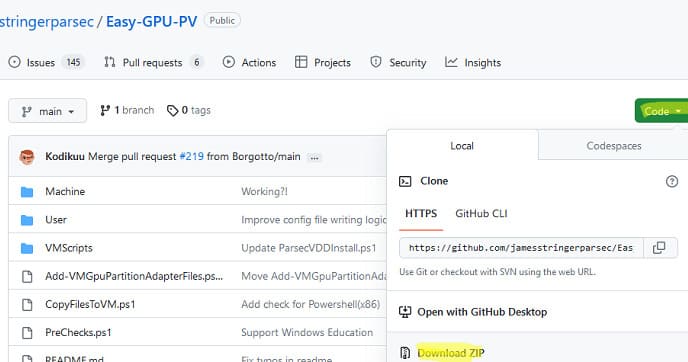Open the Easy-GPU-PV repository link
688x362 pixels.
pyautogui.click(x=151, y=22)
